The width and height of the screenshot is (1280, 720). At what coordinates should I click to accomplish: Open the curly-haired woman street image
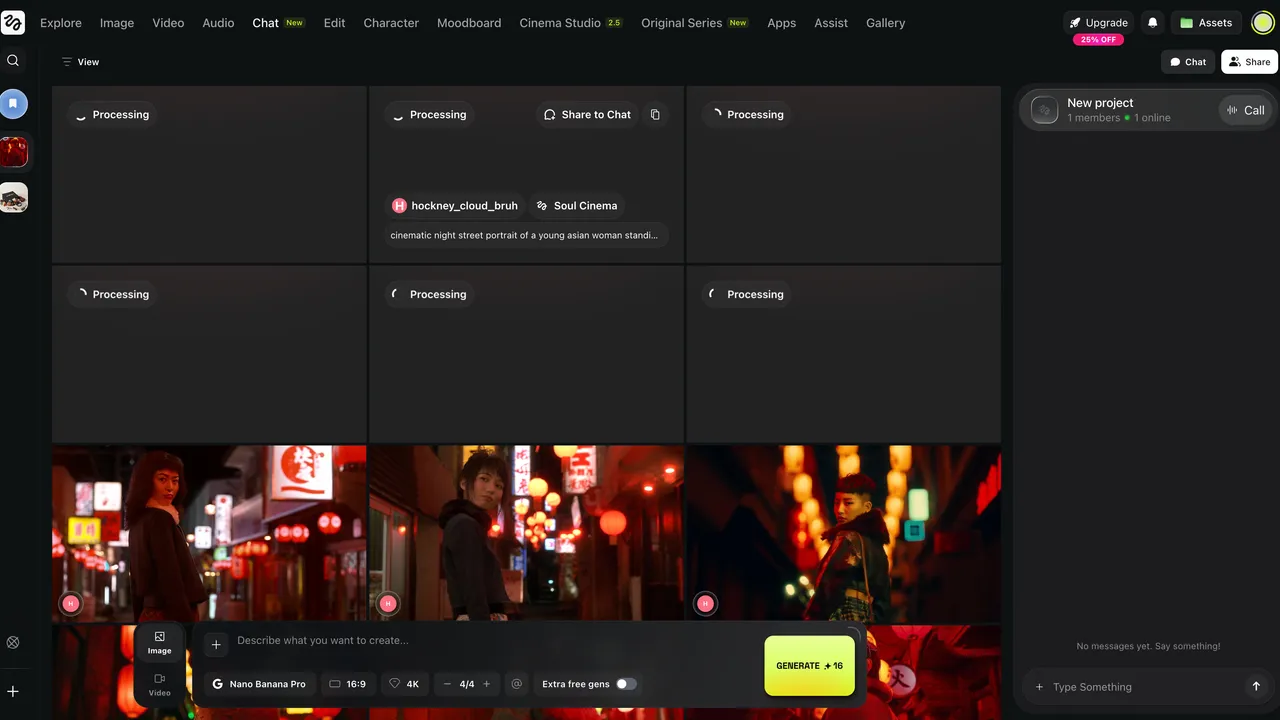click(x=209, y=534)
